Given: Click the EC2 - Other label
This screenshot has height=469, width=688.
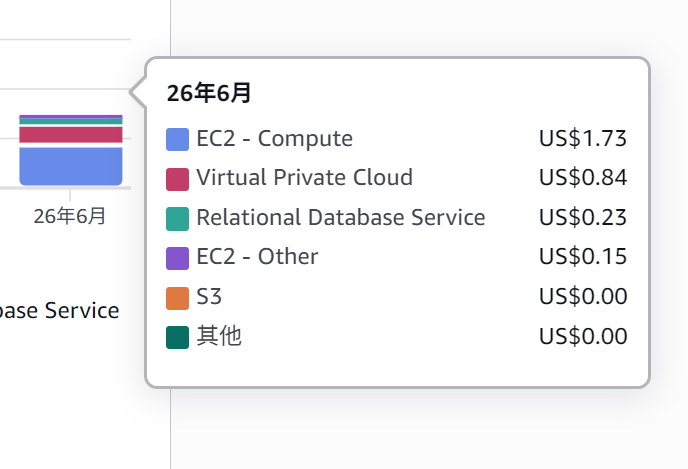Looking at the screenshot, I should click(x=257, y=256).
